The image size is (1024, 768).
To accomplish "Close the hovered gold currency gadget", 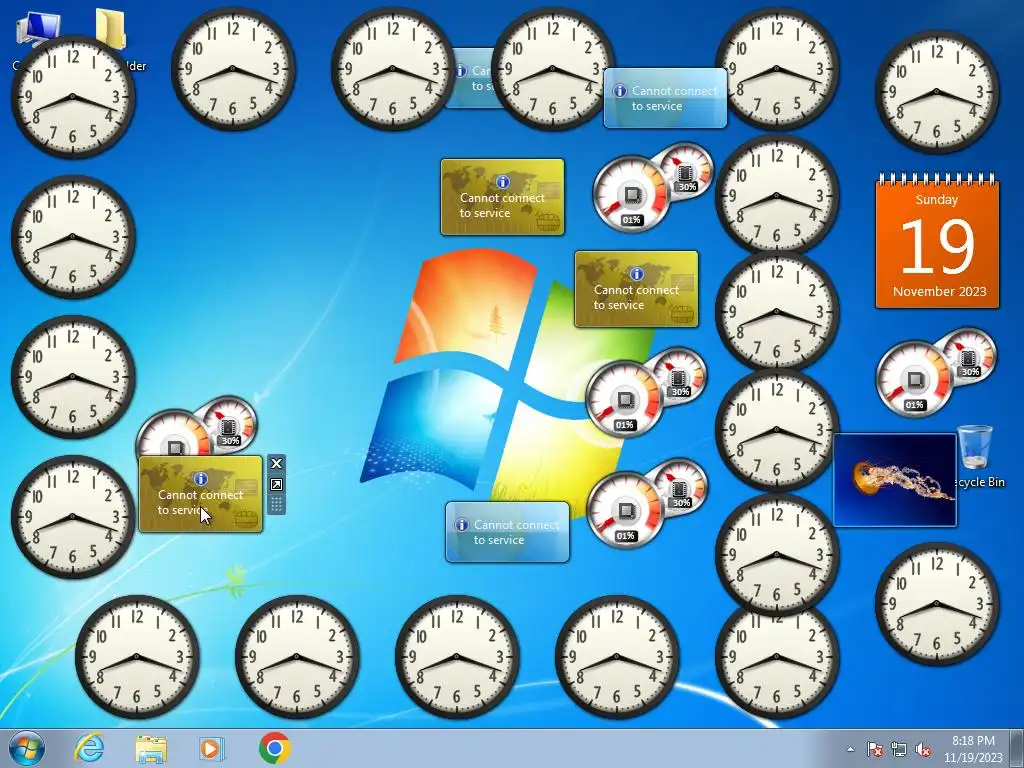I will coord(276,464).
